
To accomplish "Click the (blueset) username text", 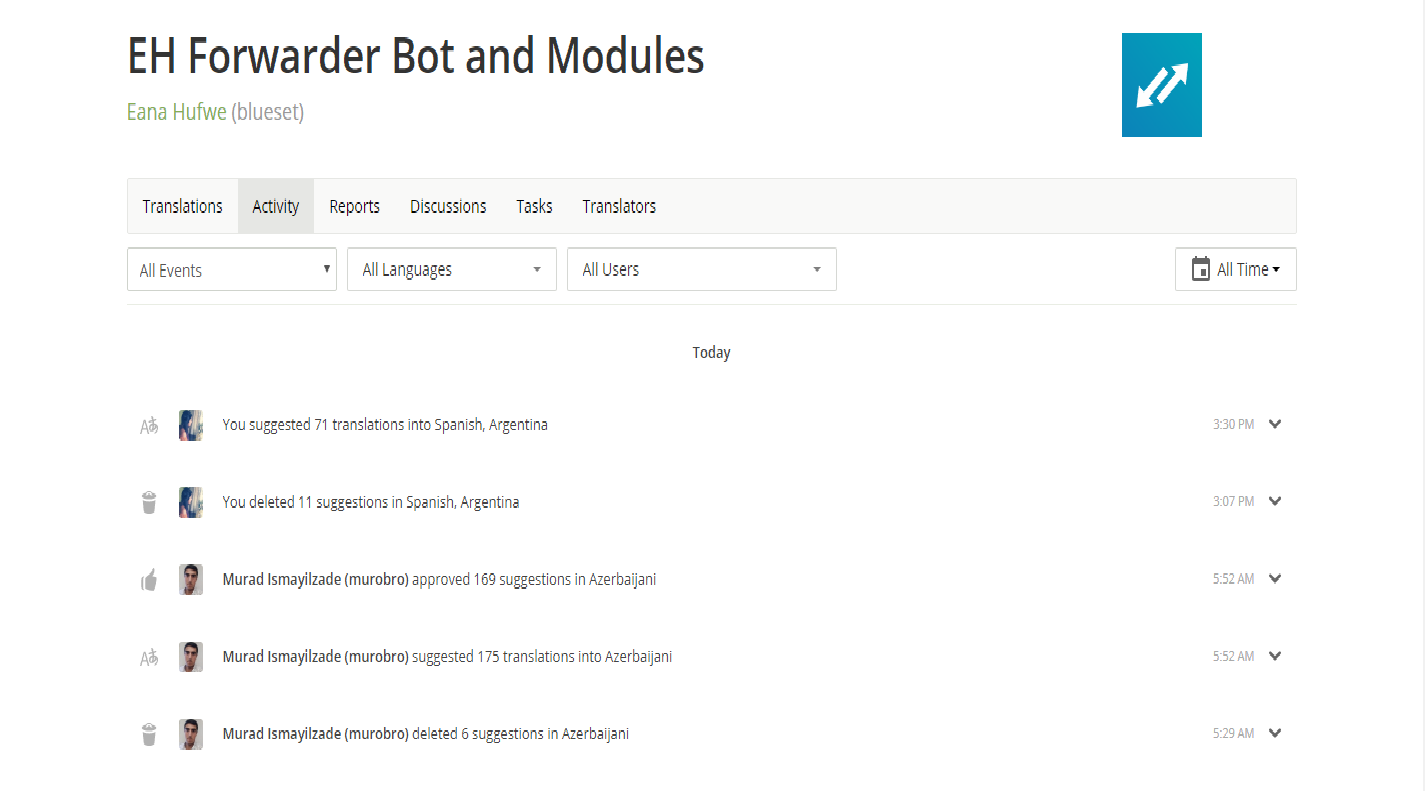I will [x=268, y=112].
